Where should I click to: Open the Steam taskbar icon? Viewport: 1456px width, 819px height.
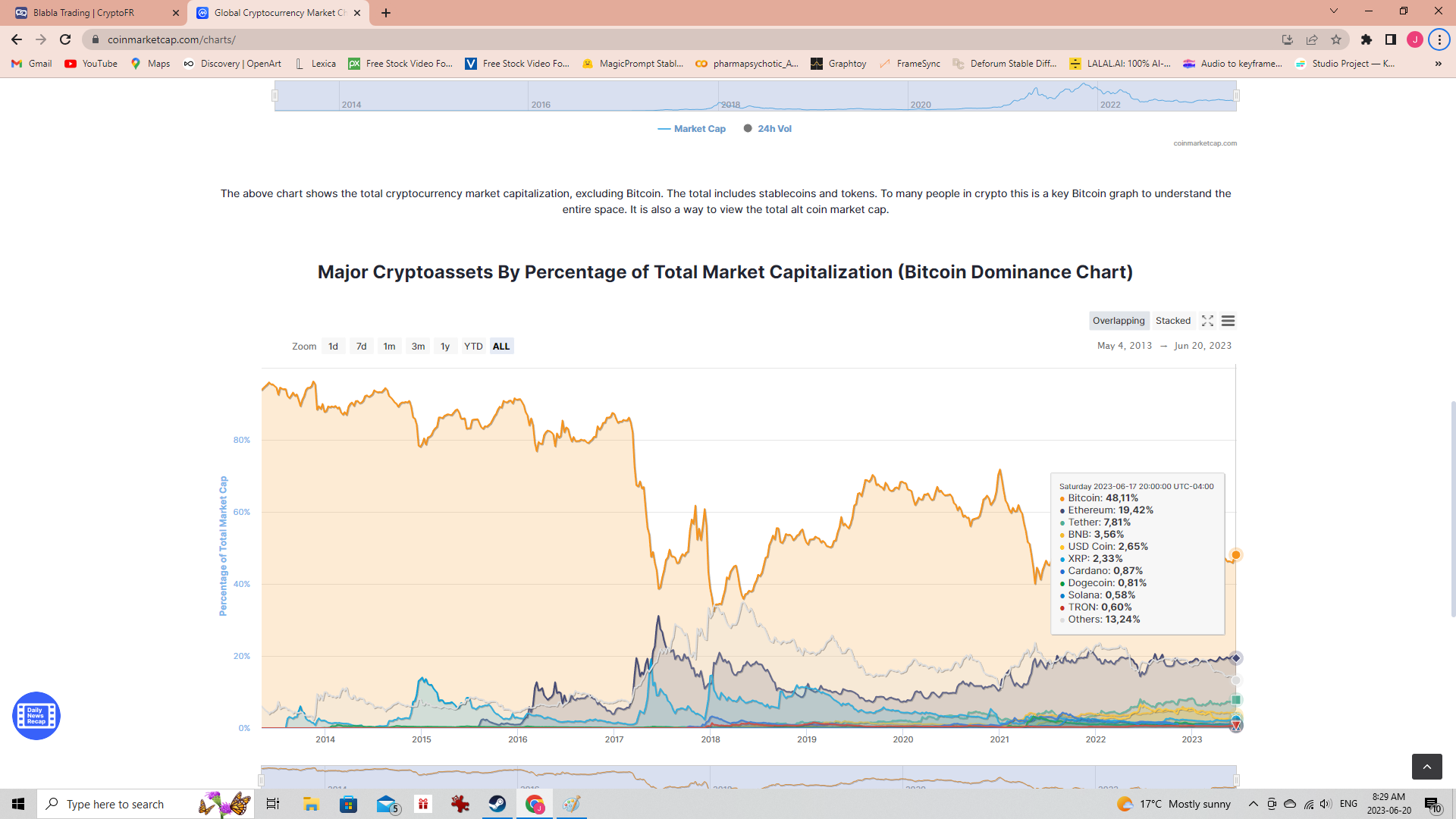tap(497, 804)
